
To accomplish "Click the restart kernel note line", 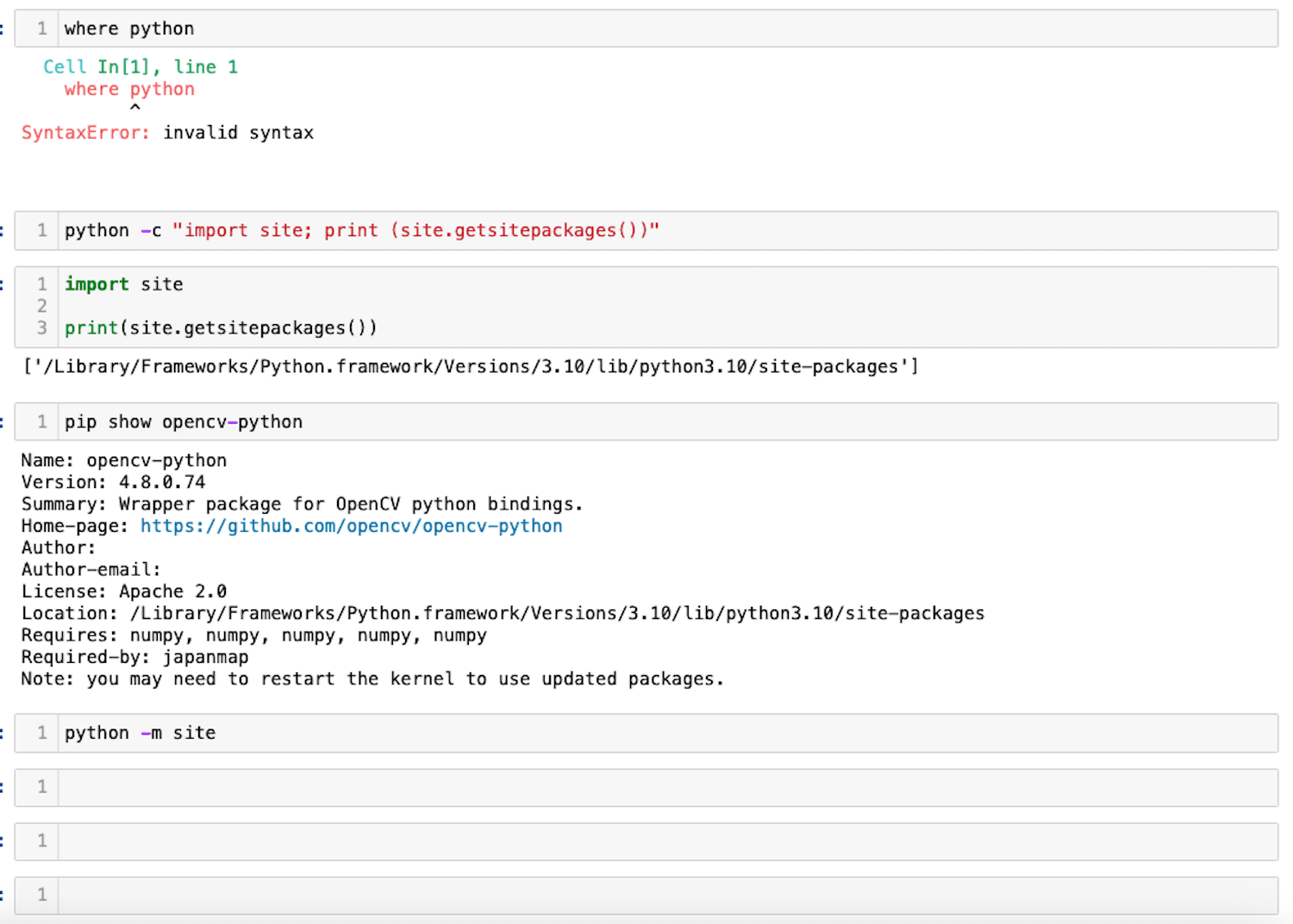I will (x=372, y=679).
